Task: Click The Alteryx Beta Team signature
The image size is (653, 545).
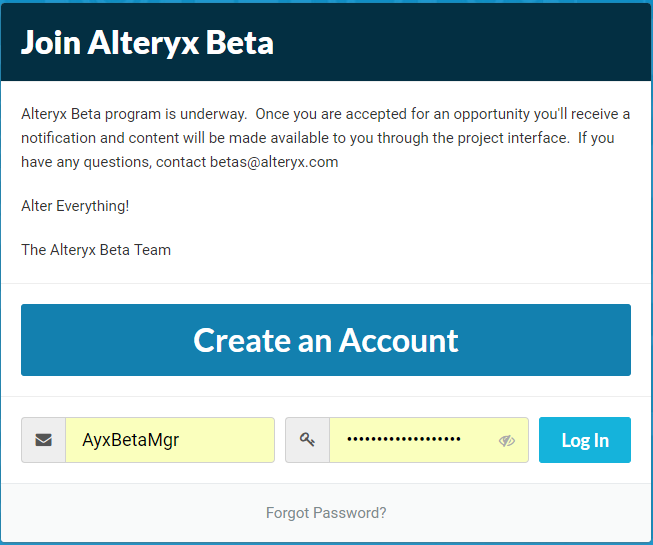Action: [96, 250]
